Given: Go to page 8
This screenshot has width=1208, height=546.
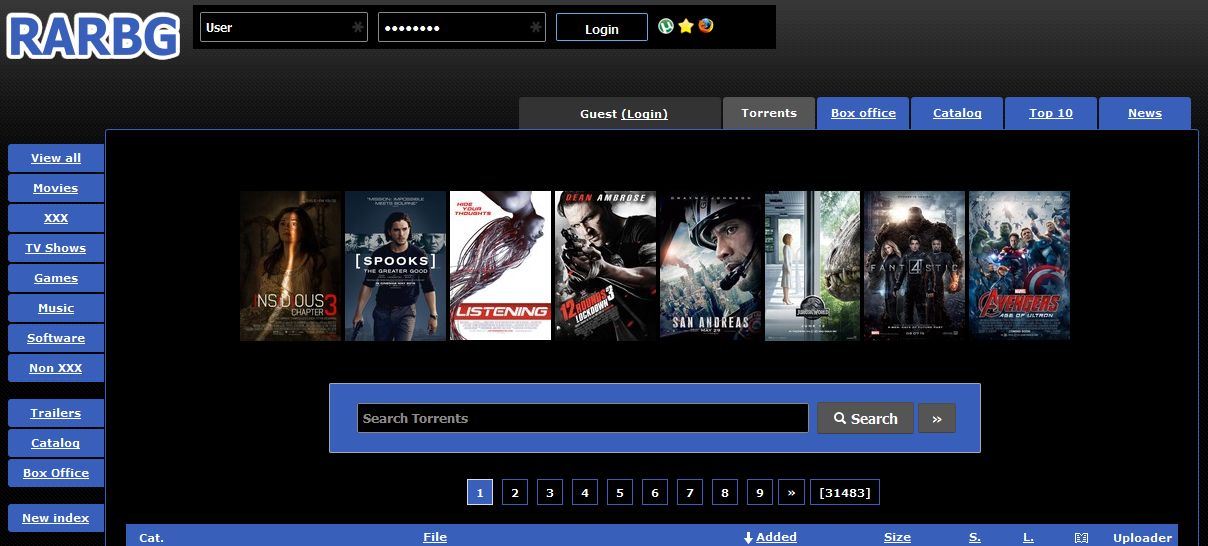Looking at the screenshot, I should [x=725, y=492].
